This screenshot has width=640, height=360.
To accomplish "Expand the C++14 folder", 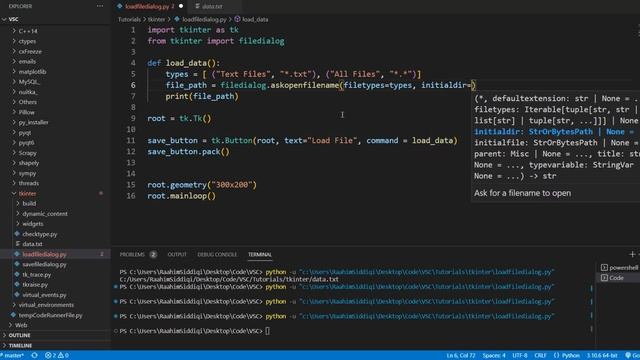I will [x=27, y=31].
